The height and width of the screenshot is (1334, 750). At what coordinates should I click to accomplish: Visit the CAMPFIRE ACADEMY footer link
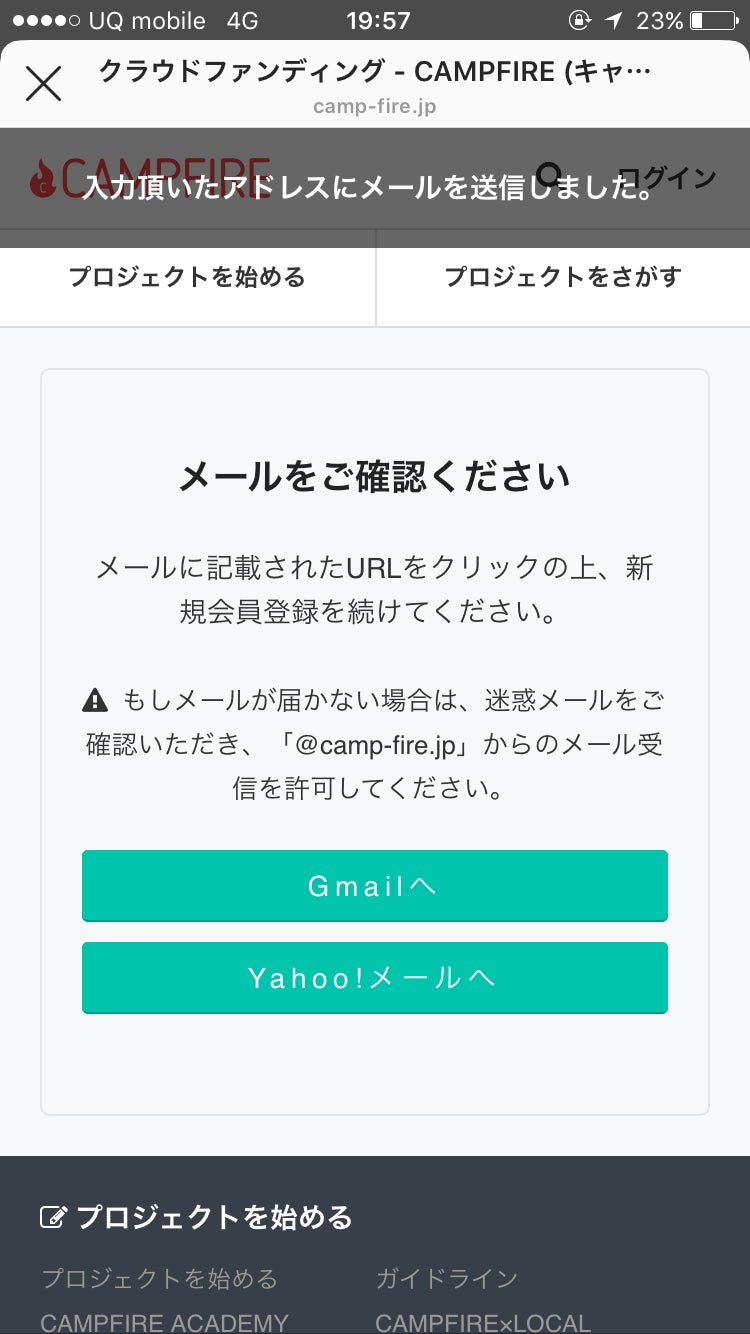point(164,1323)
